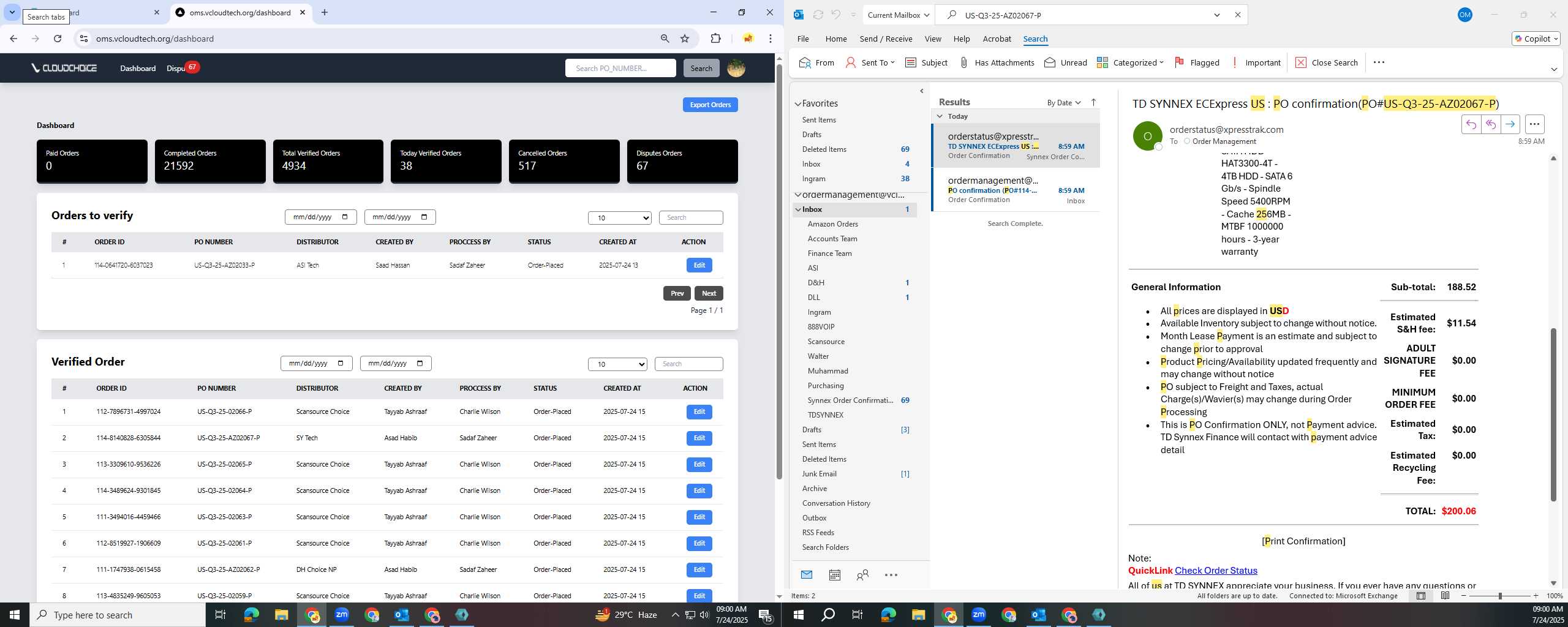Click the zoom magnifier icon in address bar
The image size is (1568, 627).
point(665,39)
